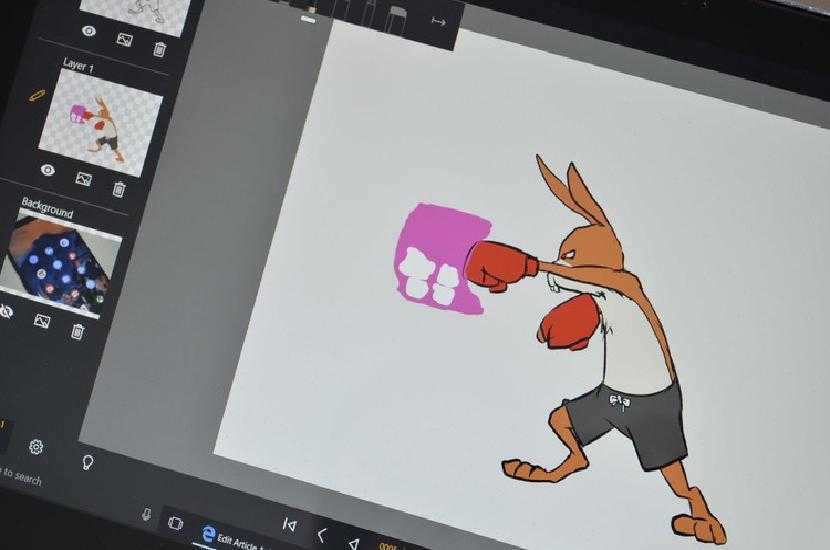
Task: Click the arrow icon in top toolbar
Action: click(439, 21)
